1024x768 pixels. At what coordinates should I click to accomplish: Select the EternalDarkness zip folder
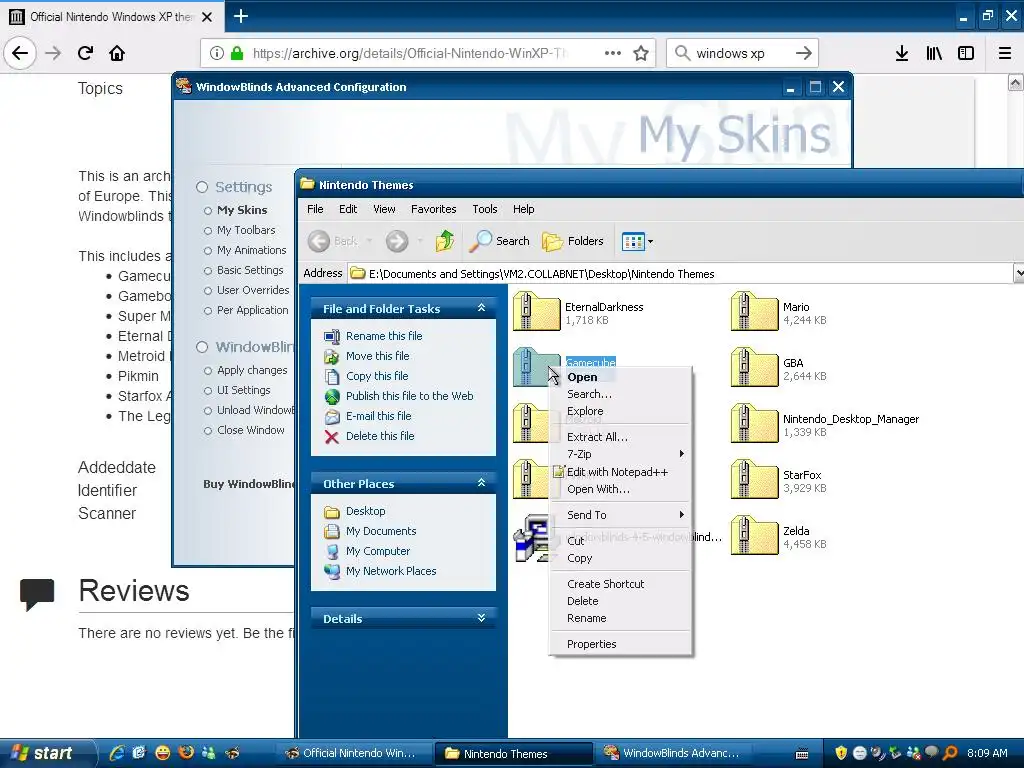tap(579, 312)
